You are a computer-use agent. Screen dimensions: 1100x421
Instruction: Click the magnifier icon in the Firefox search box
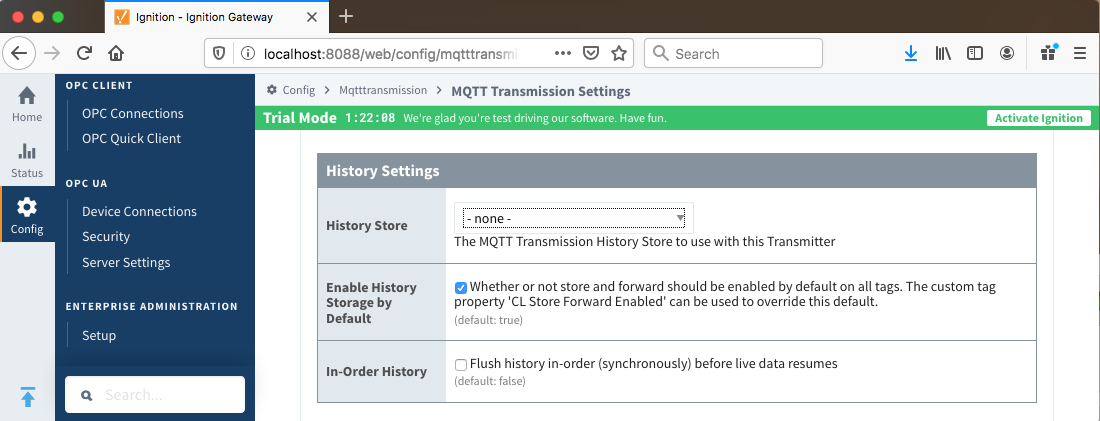(x=660, y=53)
